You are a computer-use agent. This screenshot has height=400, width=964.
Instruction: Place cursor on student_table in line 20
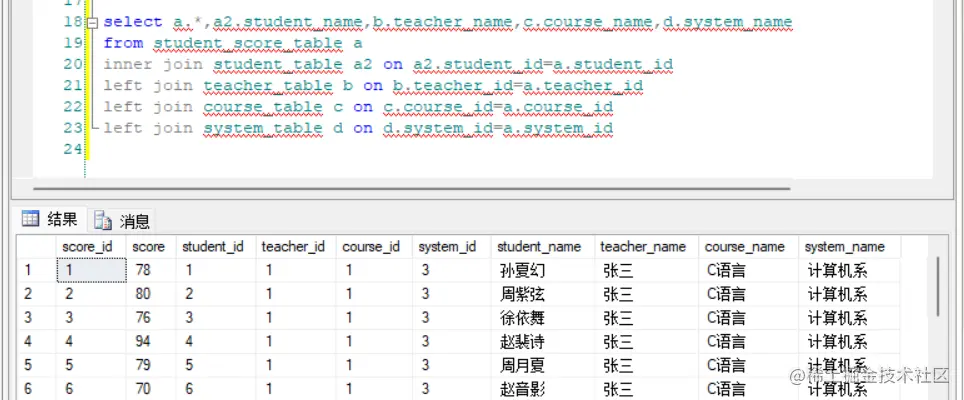pos(278,65)
